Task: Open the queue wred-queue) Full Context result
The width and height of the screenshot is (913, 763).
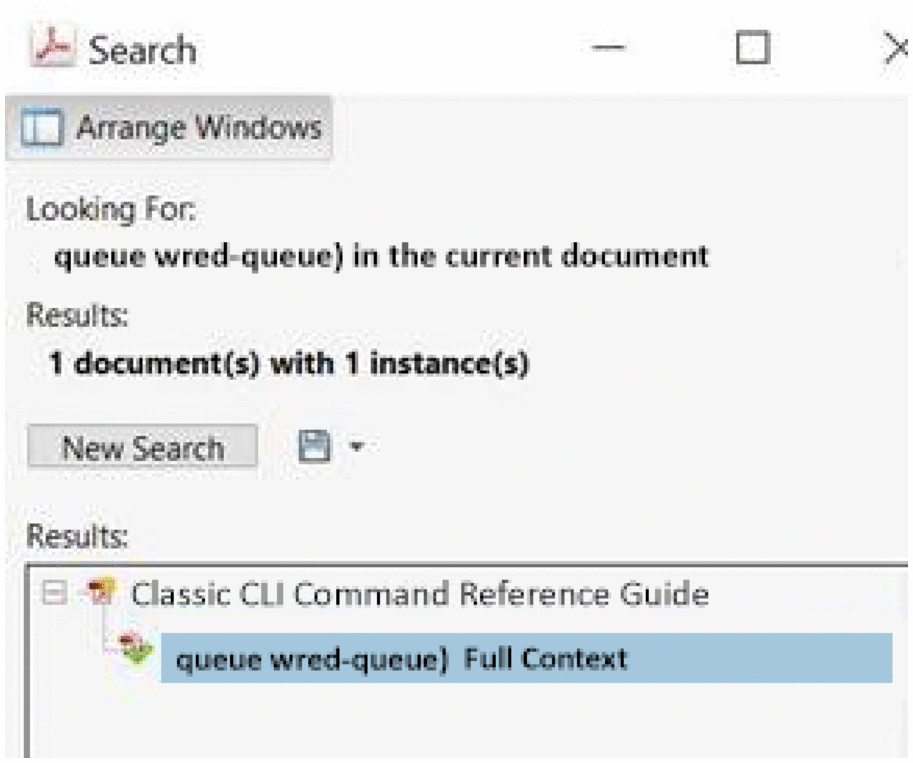Action: pyautogui.click(x=400, y=659)
